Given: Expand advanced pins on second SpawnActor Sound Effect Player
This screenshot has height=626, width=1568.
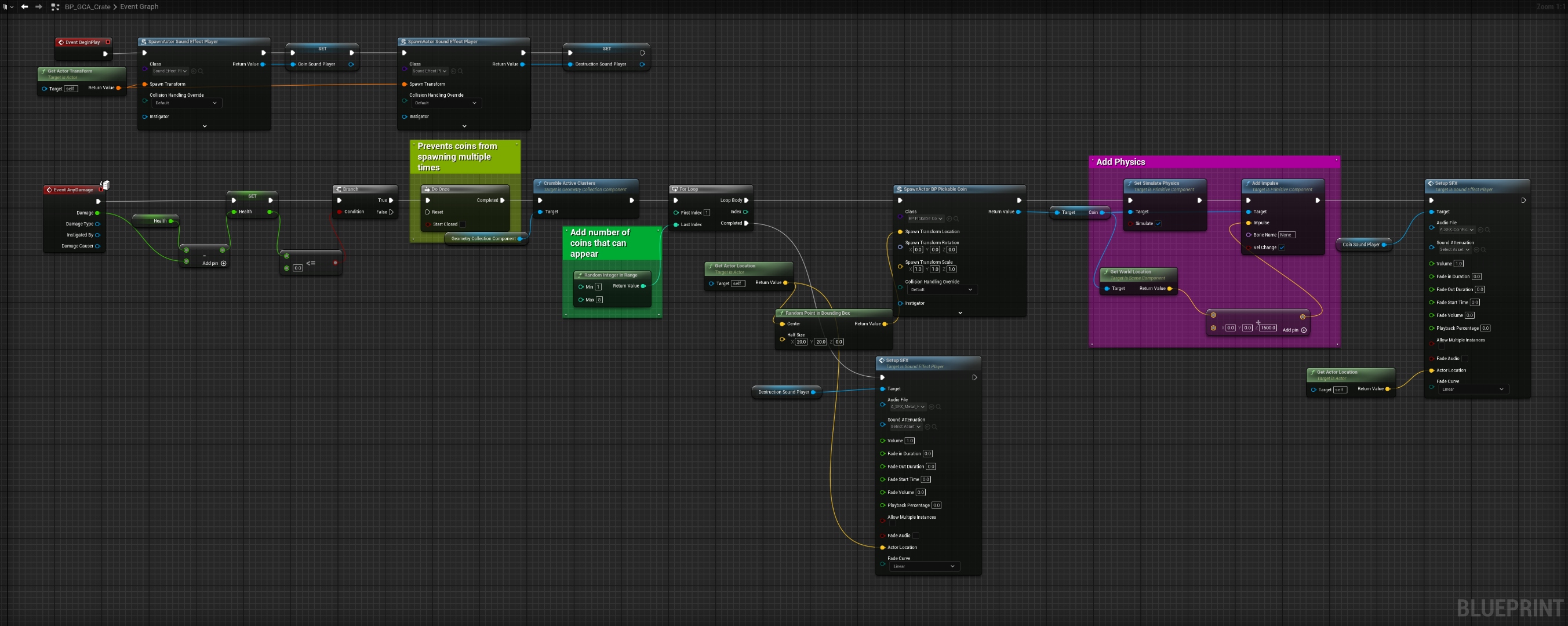Looking at the screenshot, I should [x=464, y=126].
